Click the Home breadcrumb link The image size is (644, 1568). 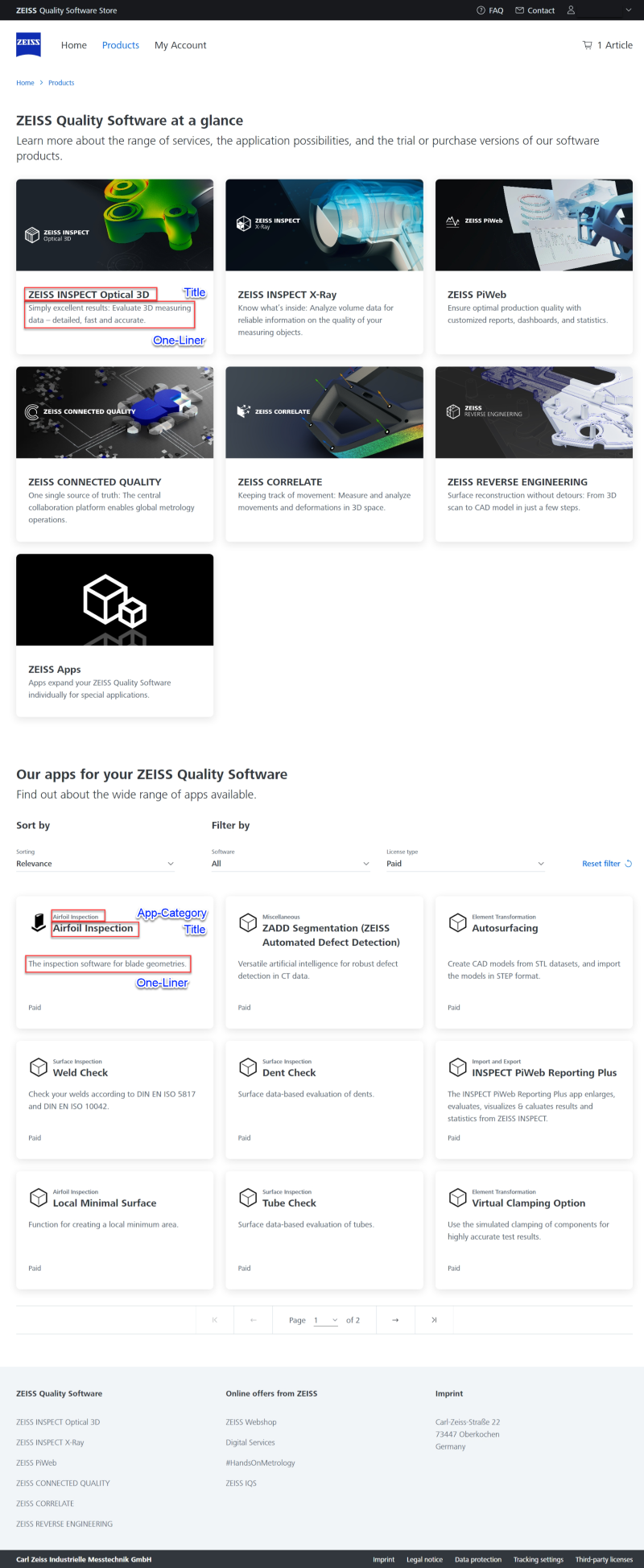coord(25,83)
